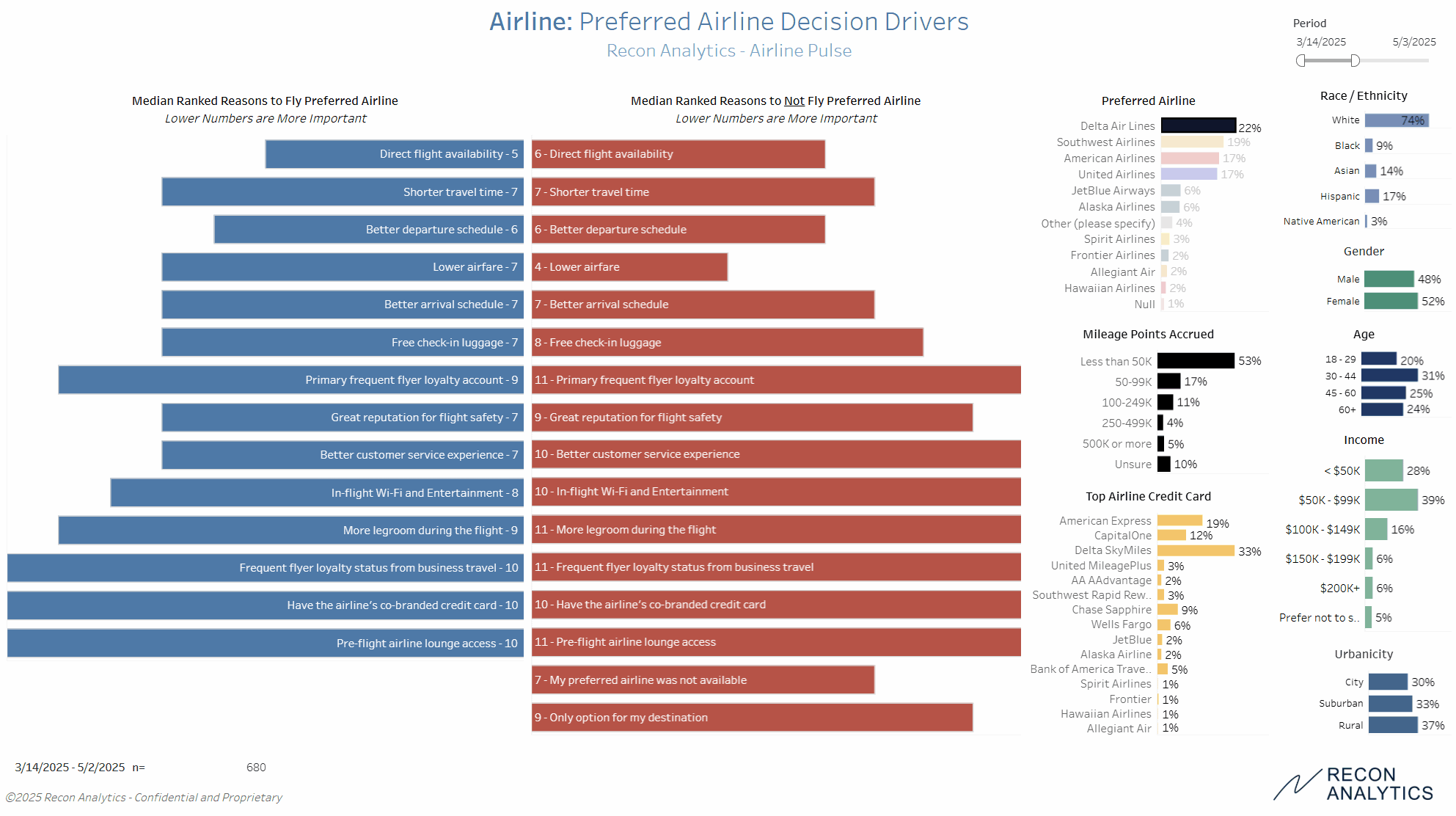Click the American Express 19% bar

coord(1179,521)
